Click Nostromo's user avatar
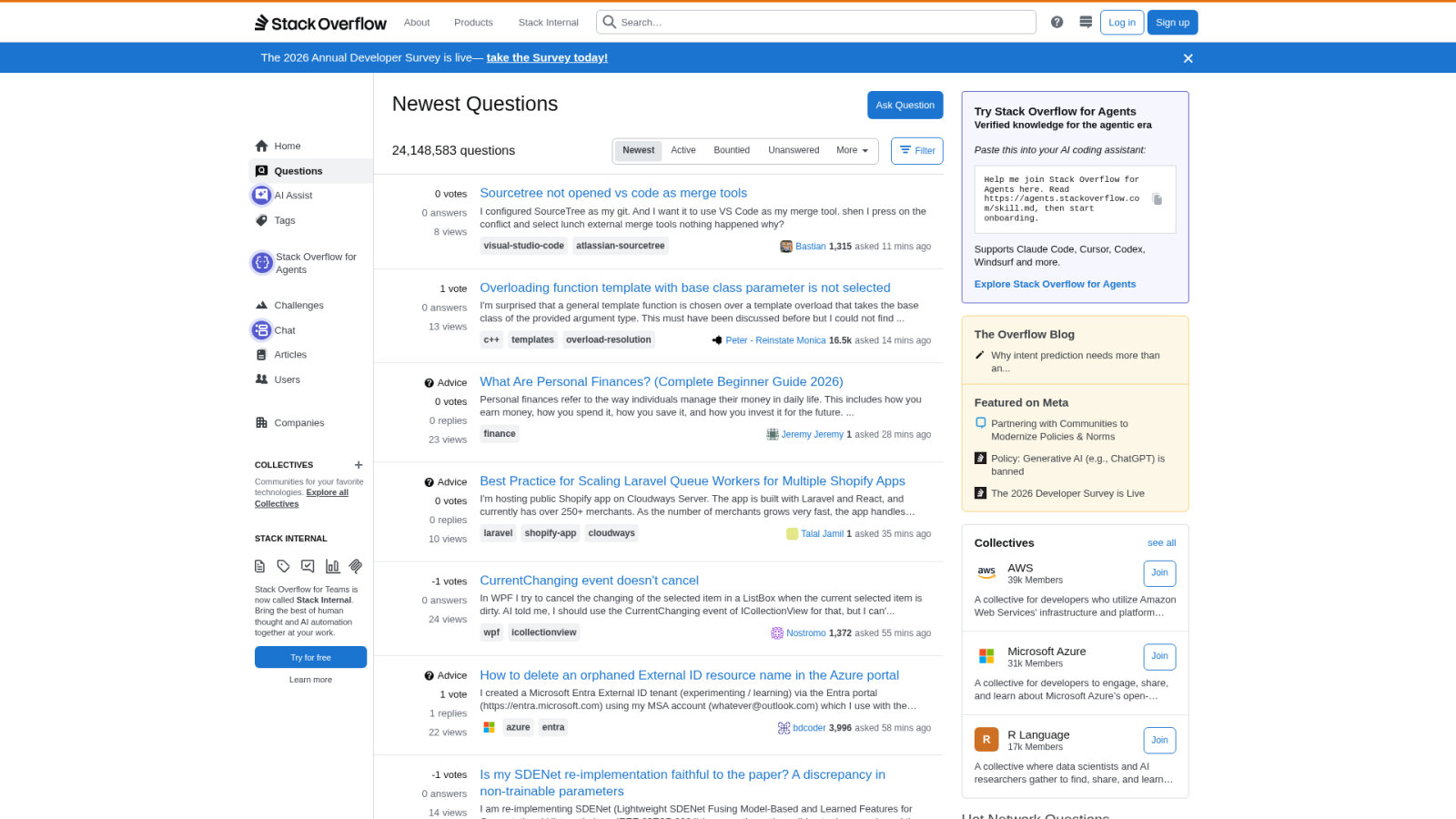 point(777,633)
